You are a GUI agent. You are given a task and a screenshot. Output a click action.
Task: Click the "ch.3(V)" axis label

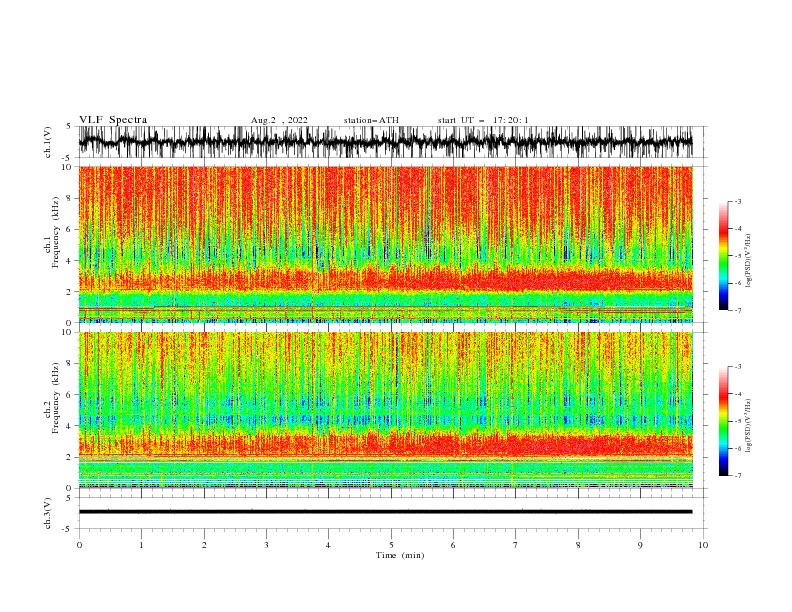[48, 513]
